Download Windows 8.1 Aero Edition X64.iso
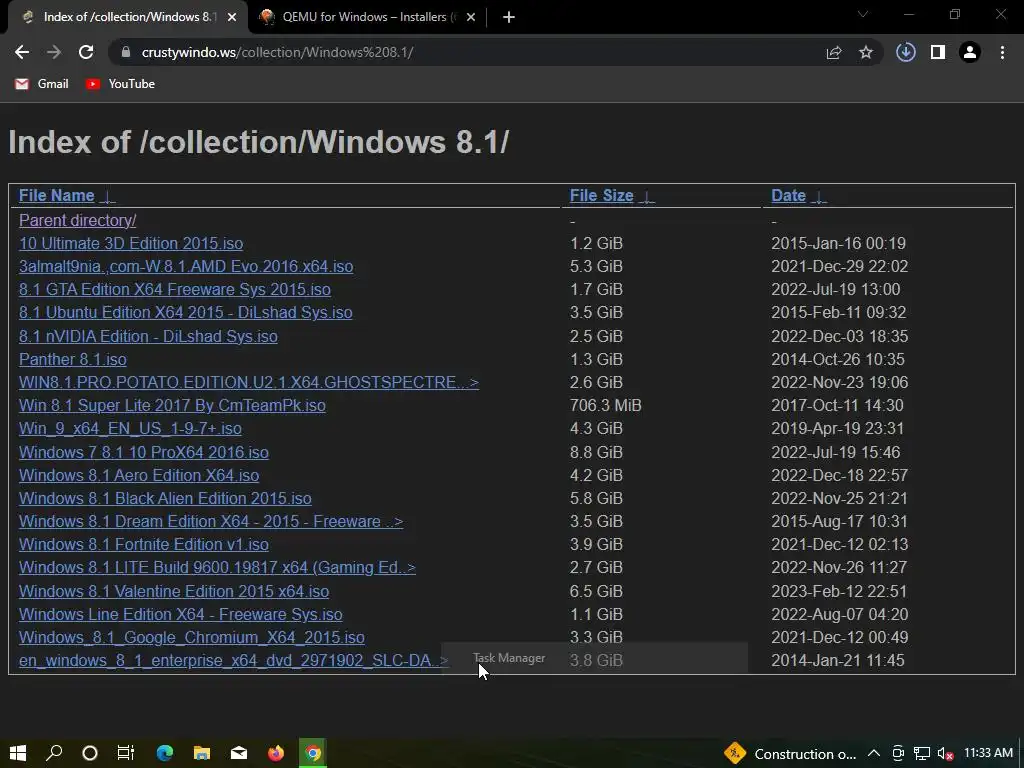 pyautogui.click(x=139, y=475)
